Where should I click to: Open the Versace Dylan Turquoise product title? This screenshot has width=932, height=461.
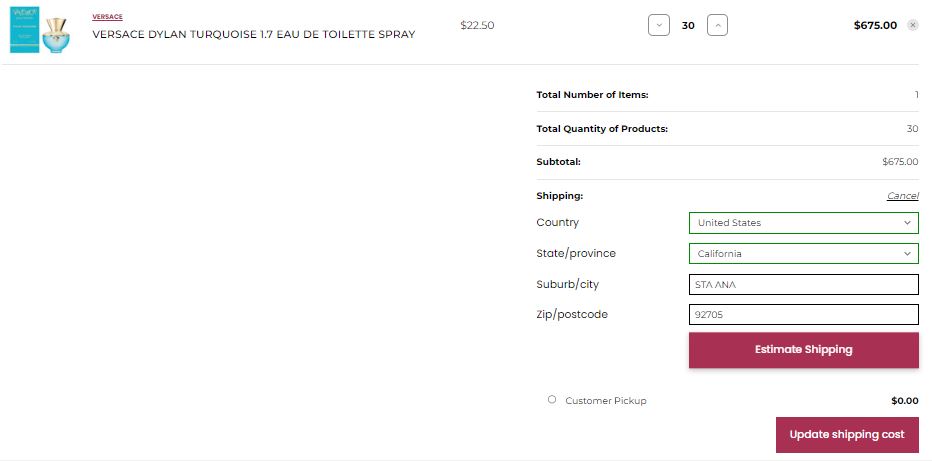pyautogui.click(x=254, y=34)
